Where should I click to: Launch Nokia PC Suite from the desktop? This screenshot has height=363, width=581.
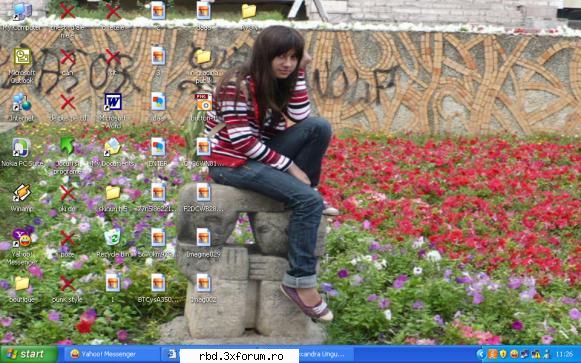click(21, 147)
